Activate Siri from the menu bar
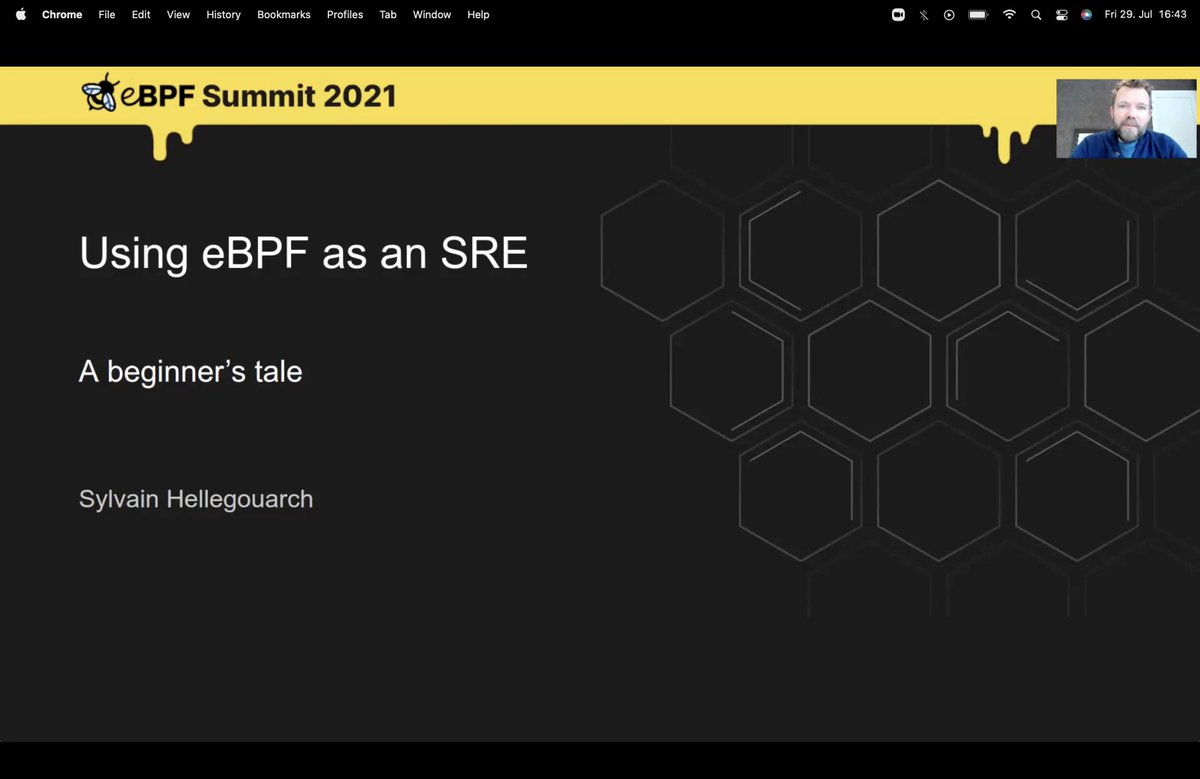The height and width of the screenshot is (779, 1200). tap(1086, 15)
